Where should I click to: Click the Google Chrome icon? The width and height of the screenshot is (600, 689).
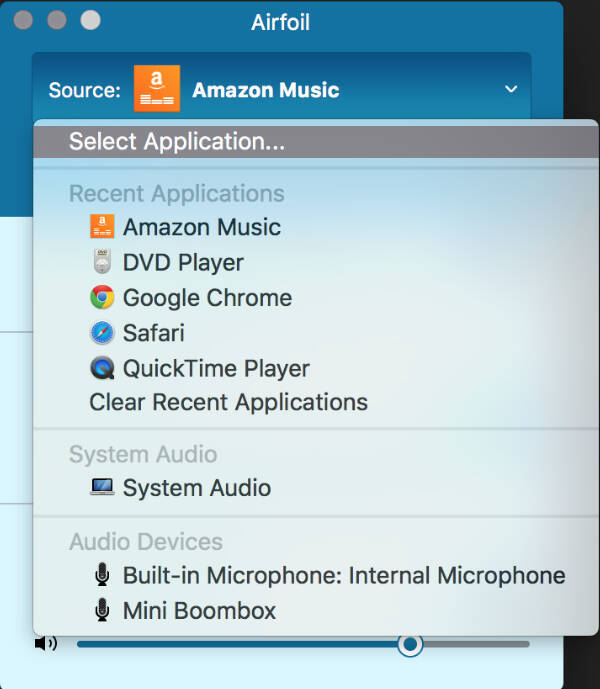click(102, 298)
